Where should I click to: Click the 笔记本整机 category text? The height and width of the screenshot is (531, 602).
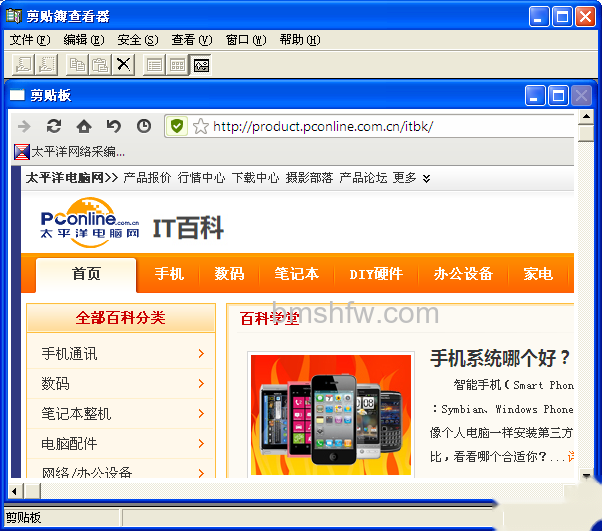coord(76,414)
